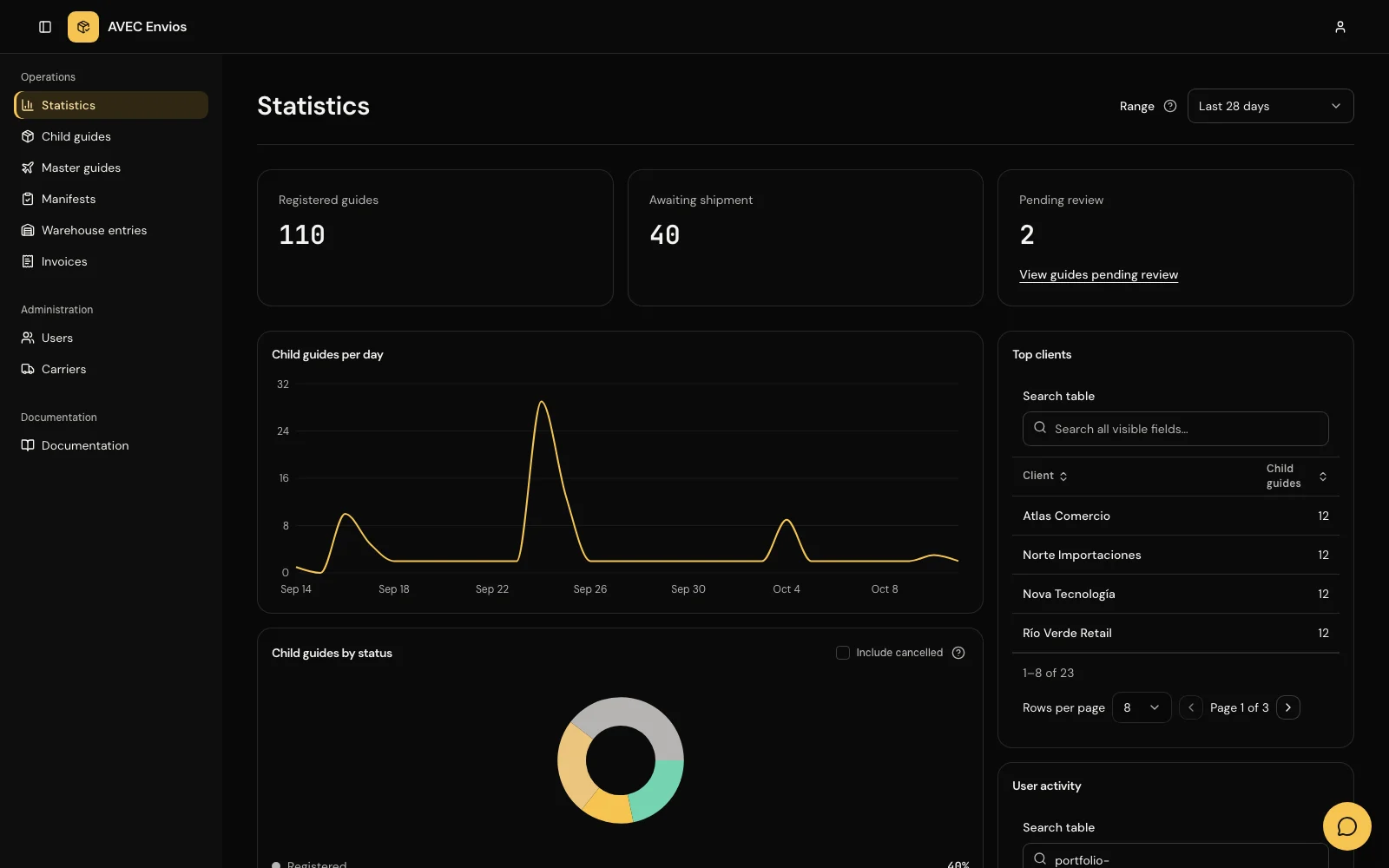The image size is (1389, 868).
Task: Open Child guides in the sidebar
Action: pyautogui.click(x=111, y=136)
